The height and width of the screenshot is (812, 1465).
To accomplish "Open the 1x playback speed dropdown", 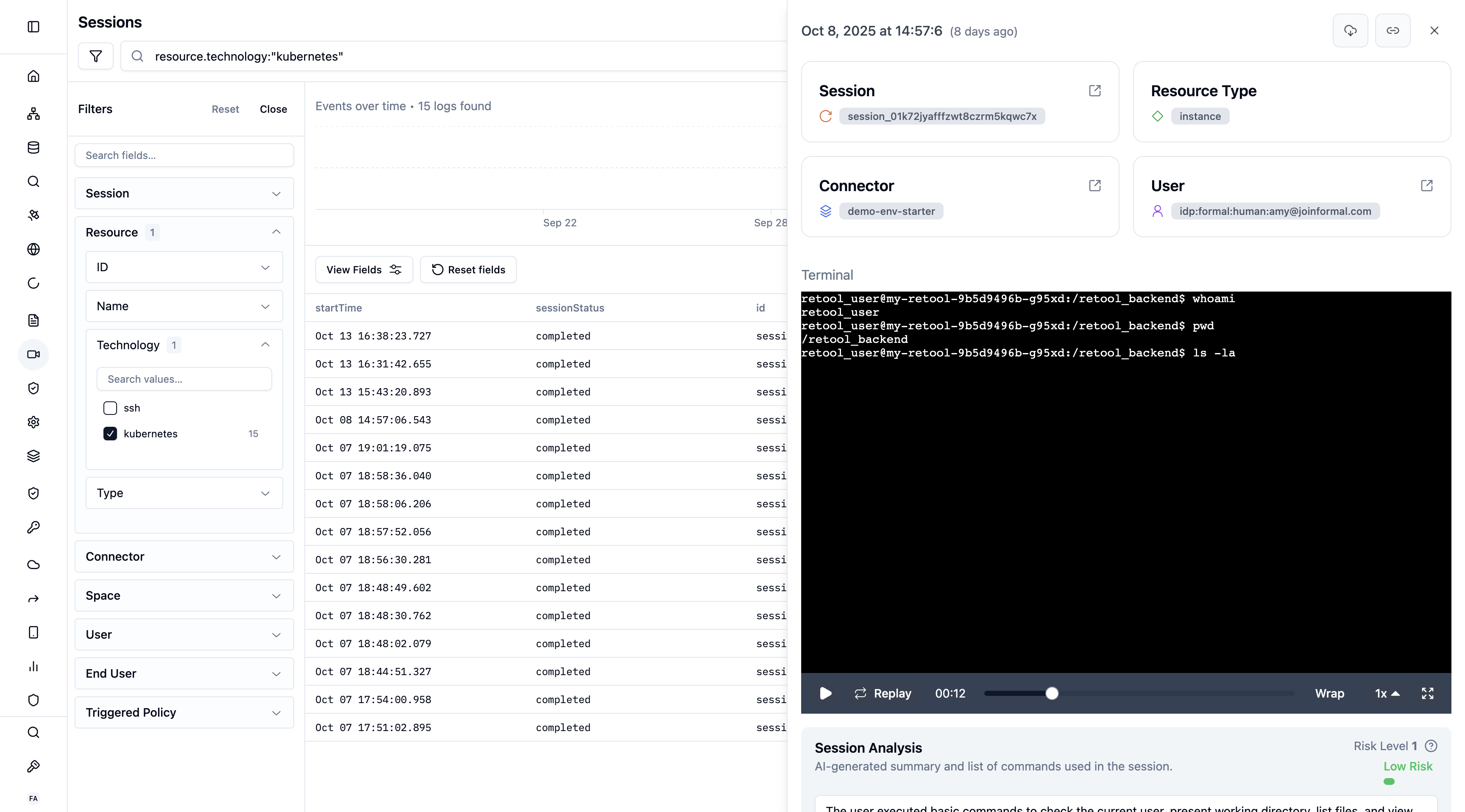I will pos(1387,693).
